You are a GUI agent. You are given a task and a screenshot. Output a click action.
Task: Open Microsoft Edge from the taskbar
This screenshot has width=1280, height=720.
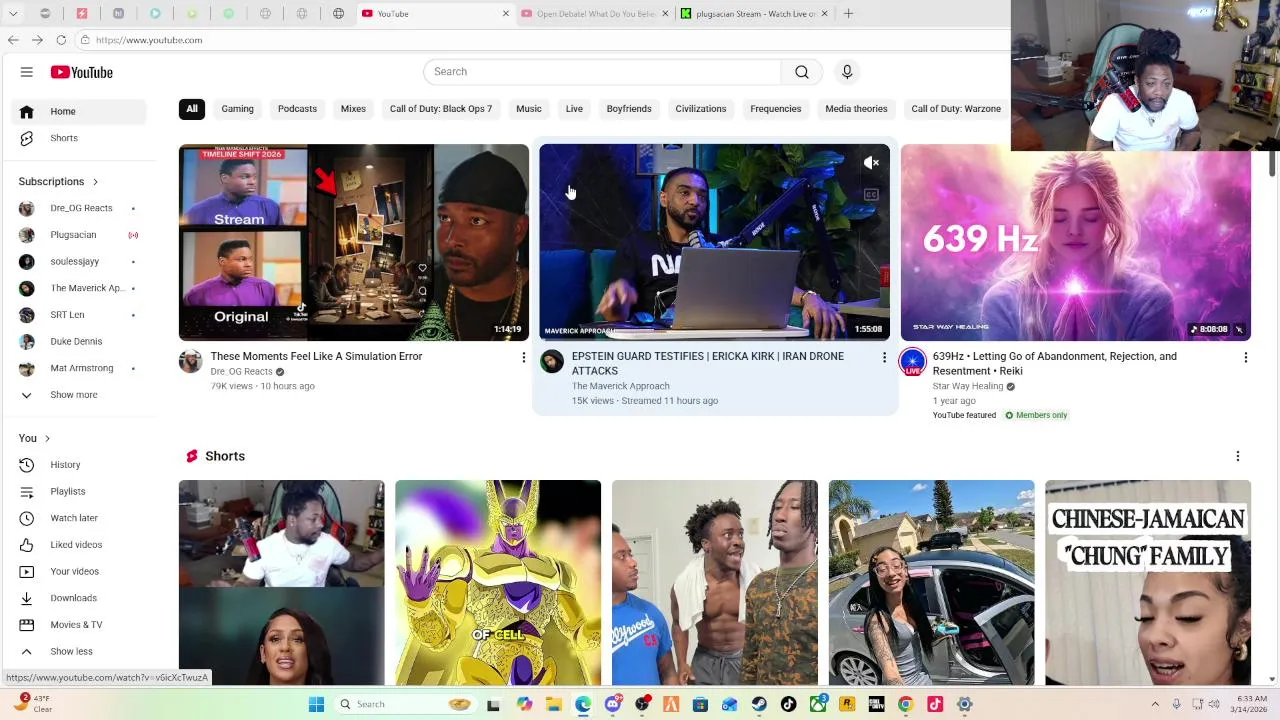pos(583,704)
